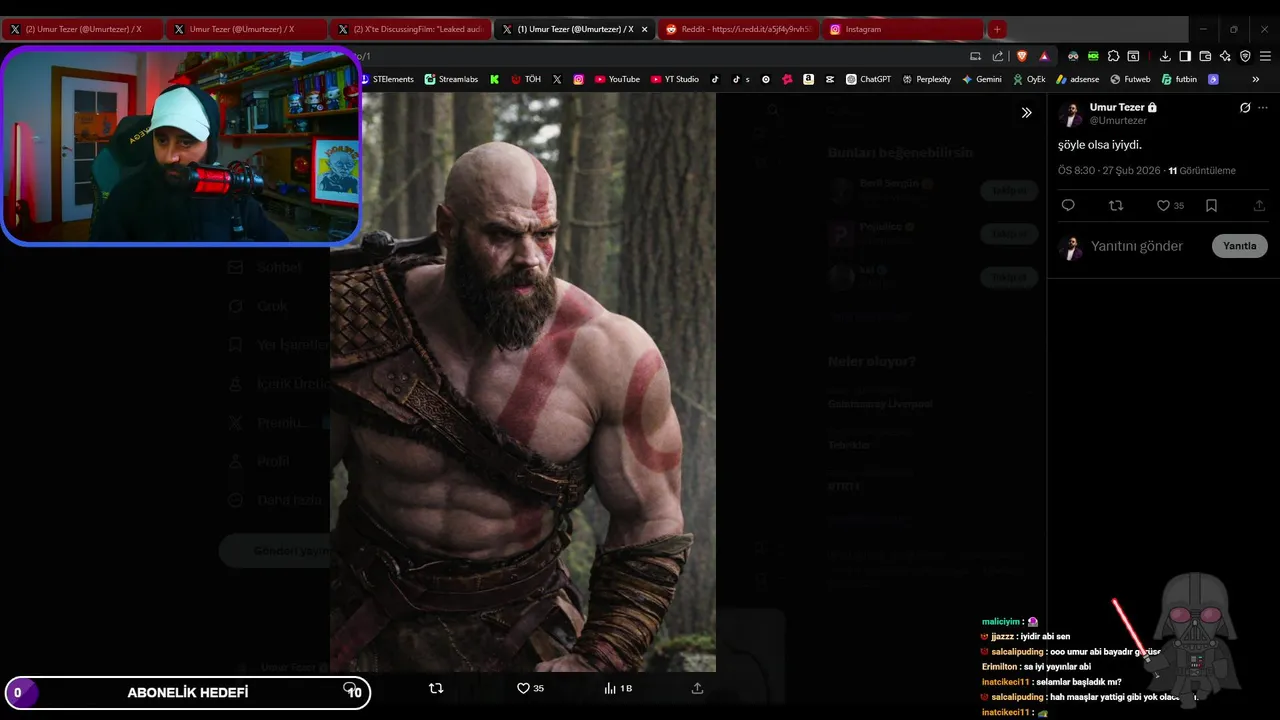Open the Extensions puzzle icon
This screenshot has height=720, width=1280.
click(1113, 56)
